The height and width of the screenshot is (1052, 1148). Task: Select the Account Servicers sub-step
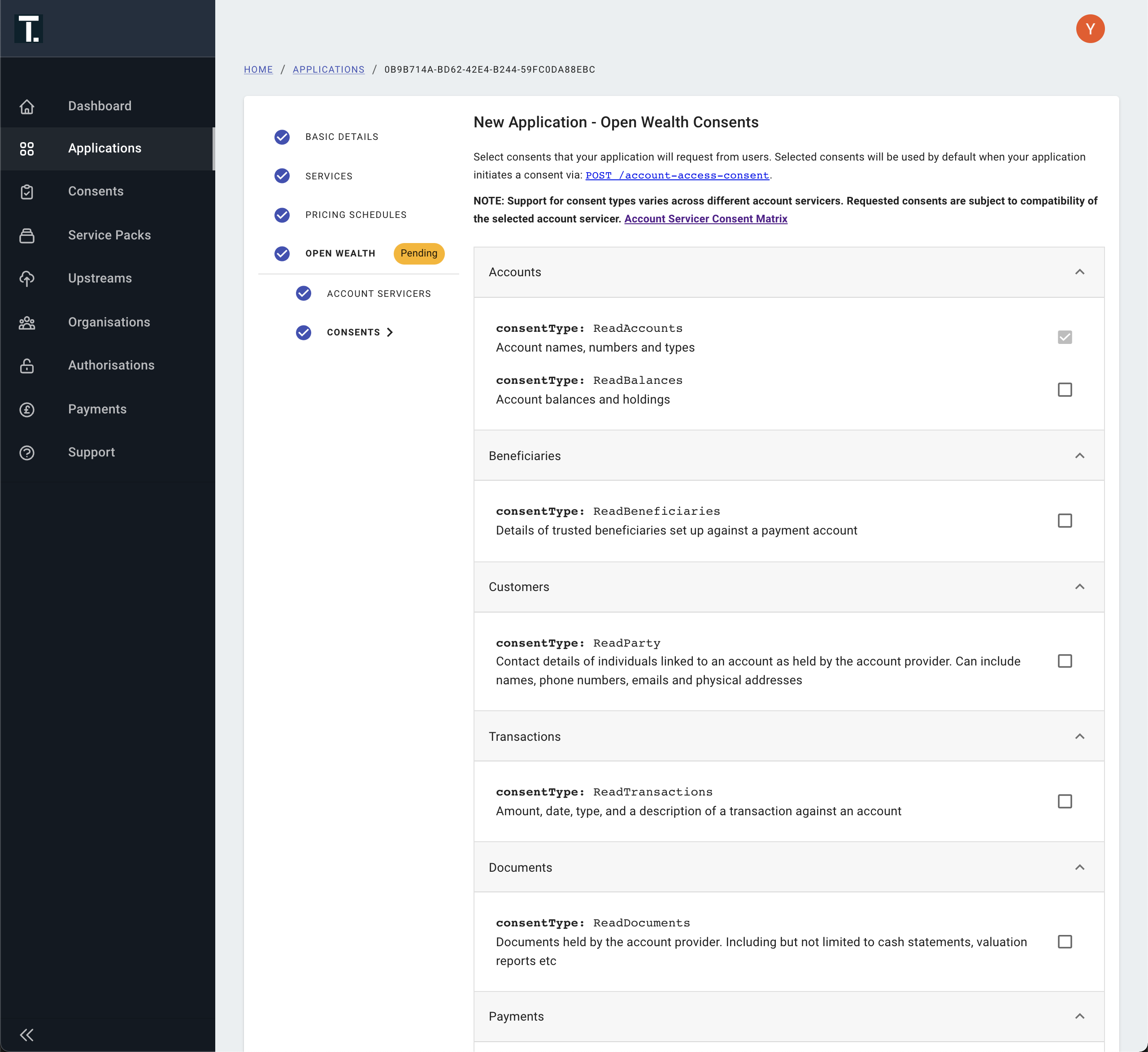point(378,294)
